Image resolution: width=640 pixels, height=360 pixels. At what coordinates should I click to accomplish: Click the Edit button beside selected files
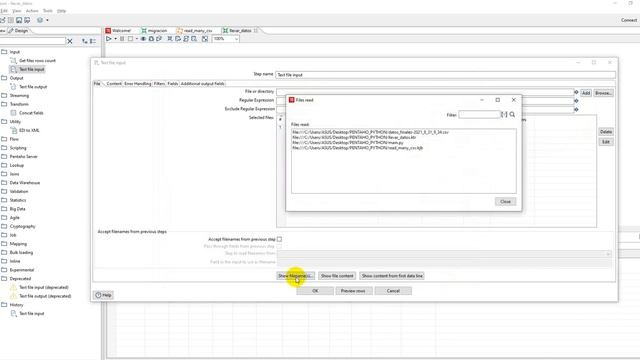tap(606, 142)
